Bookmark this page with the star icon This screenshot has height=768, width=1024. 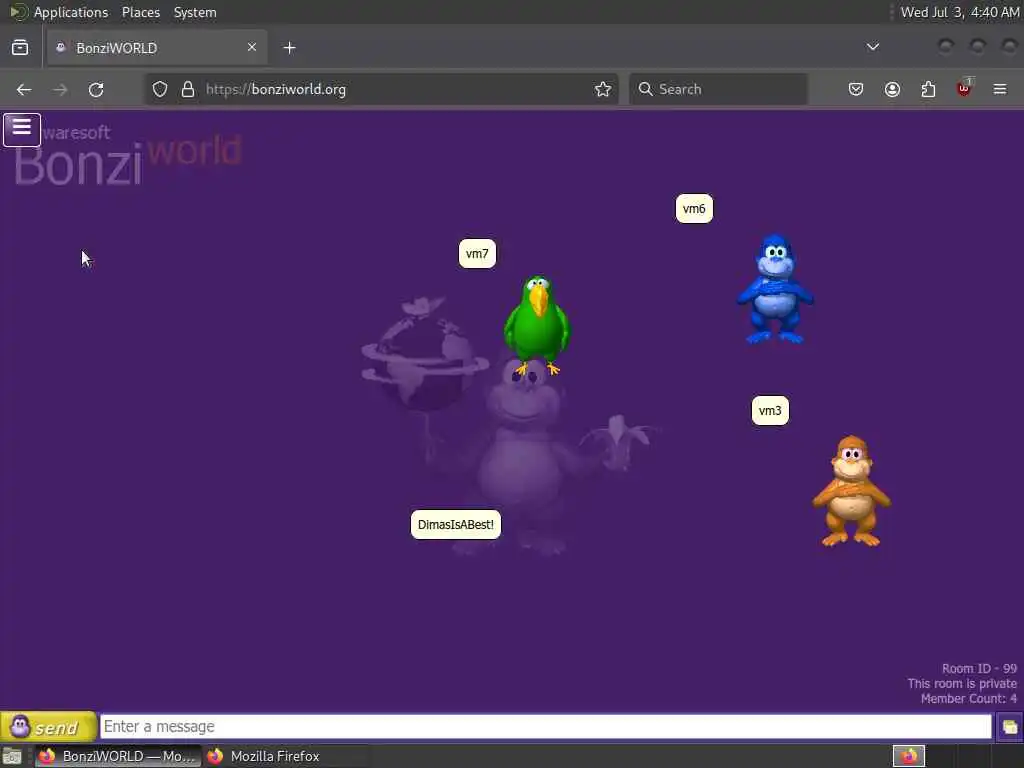[x=603, y=89]
